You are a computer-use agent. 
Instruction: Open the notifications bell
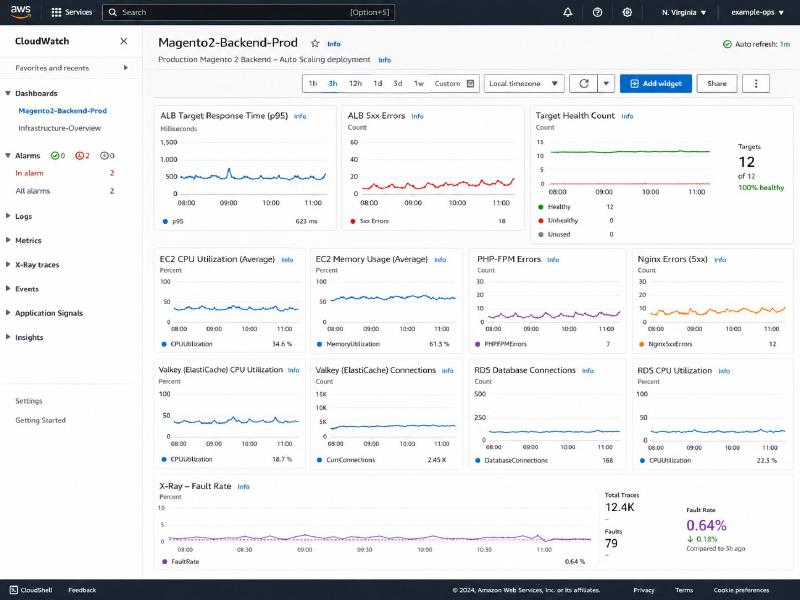[567, 12]
